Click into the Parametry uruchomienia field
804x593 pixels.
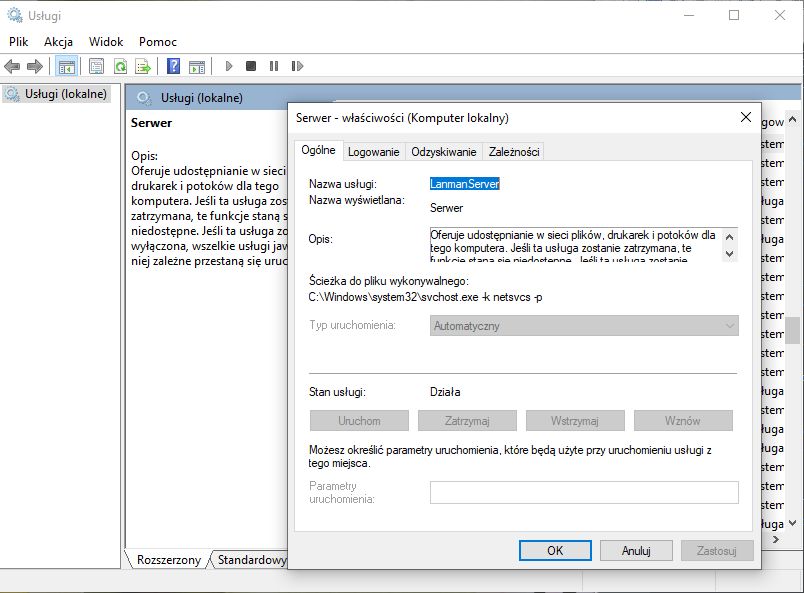584,492
